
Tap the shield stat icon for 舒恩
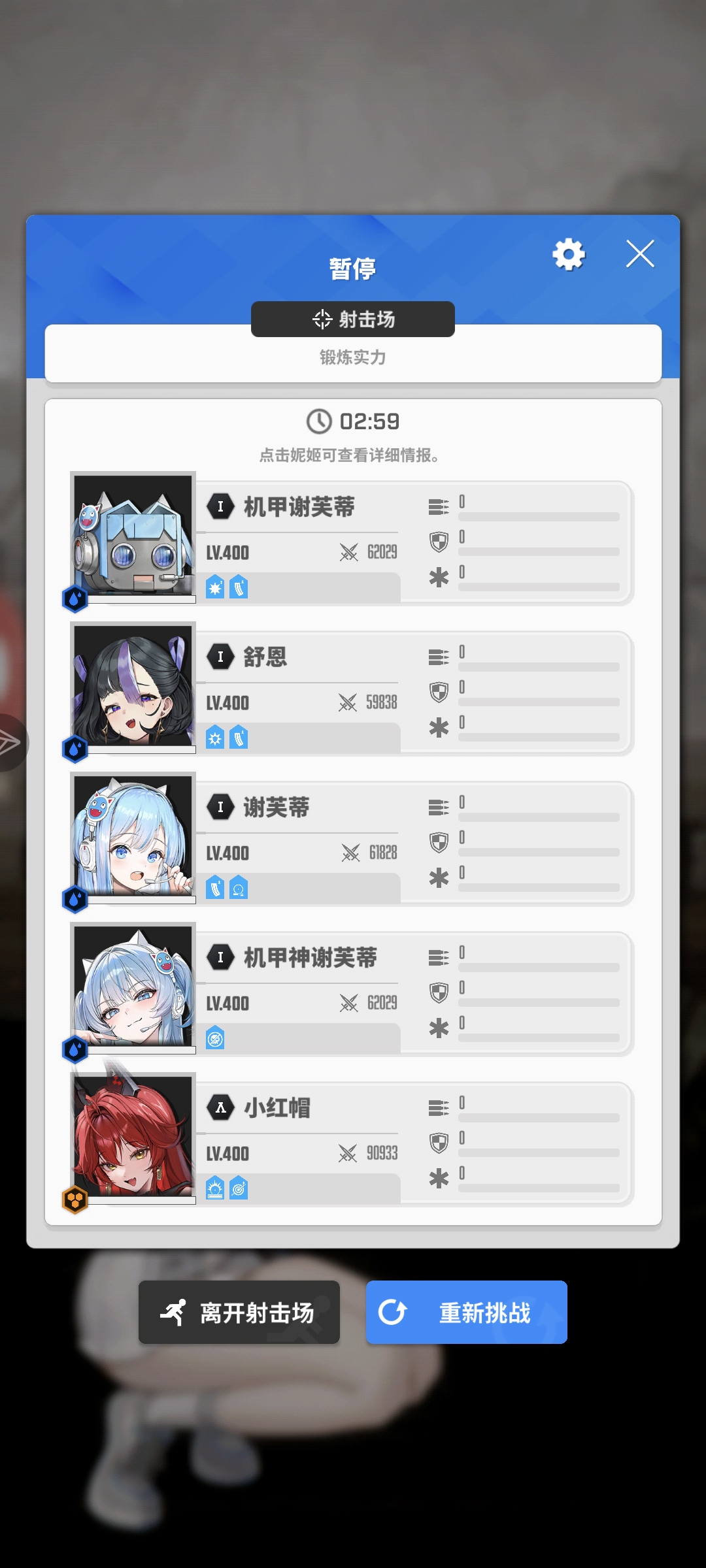click(x=439, y=692)
